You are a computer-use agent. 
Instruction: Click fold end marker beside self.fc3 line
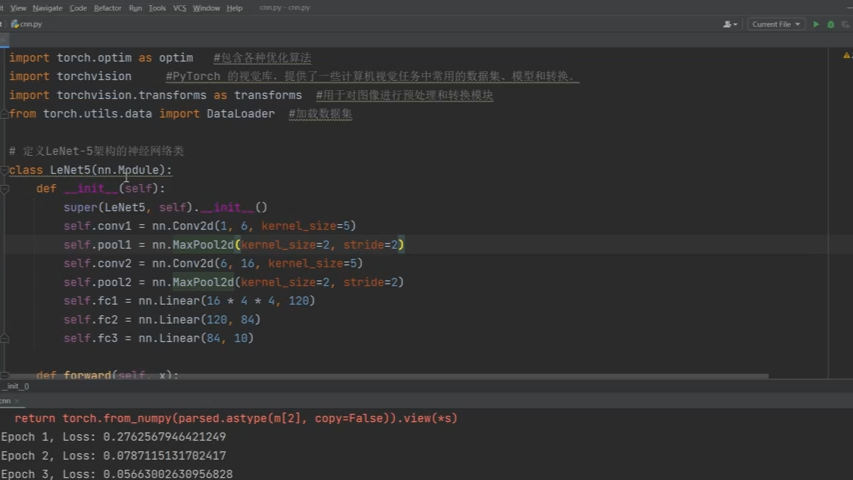[x=4, y=339]
